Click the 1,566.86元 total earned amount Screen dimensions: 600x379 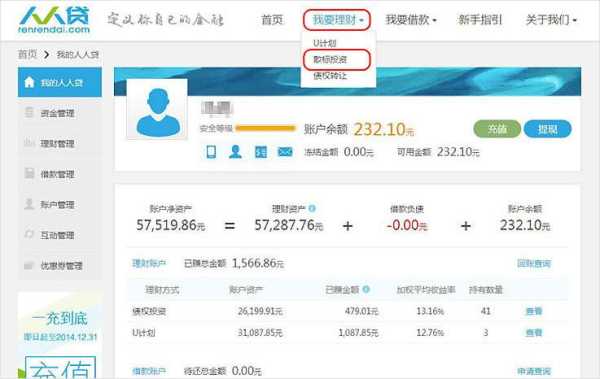pyautogui.click(x=258, y=263)
